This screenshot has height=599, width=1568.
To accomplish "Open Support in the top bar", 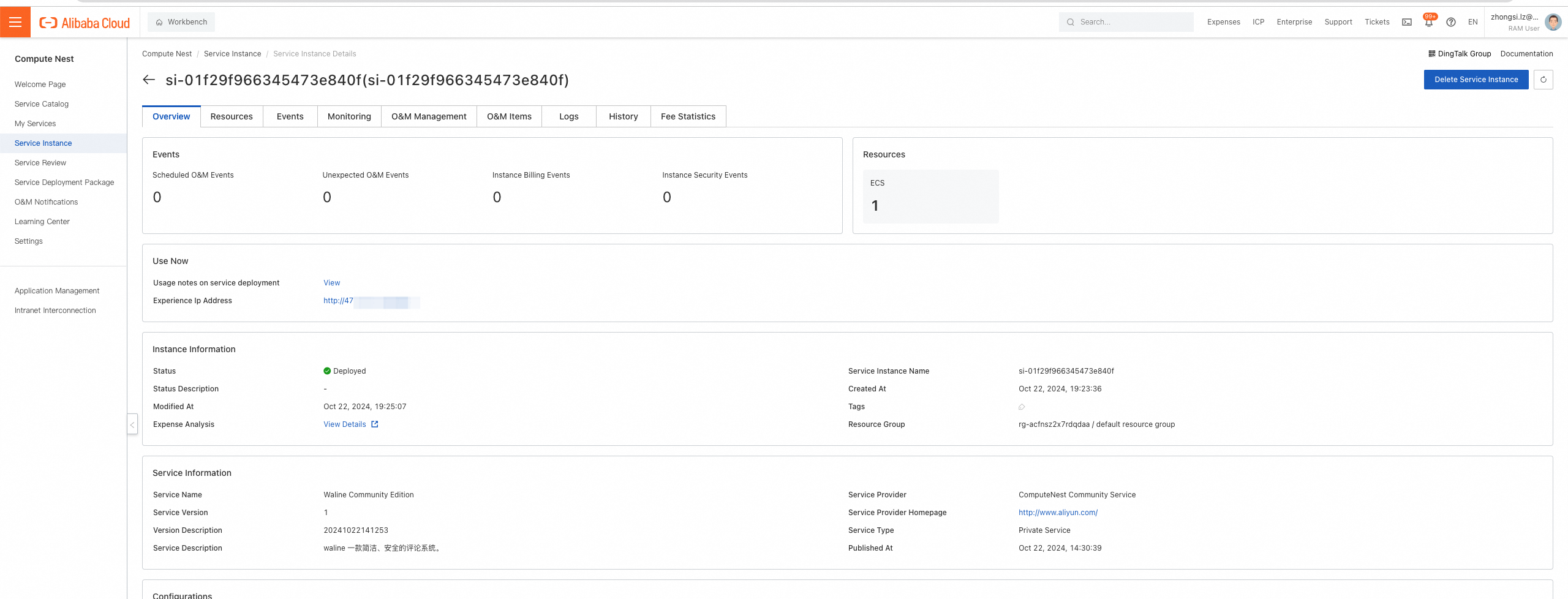I will 1338,22.
